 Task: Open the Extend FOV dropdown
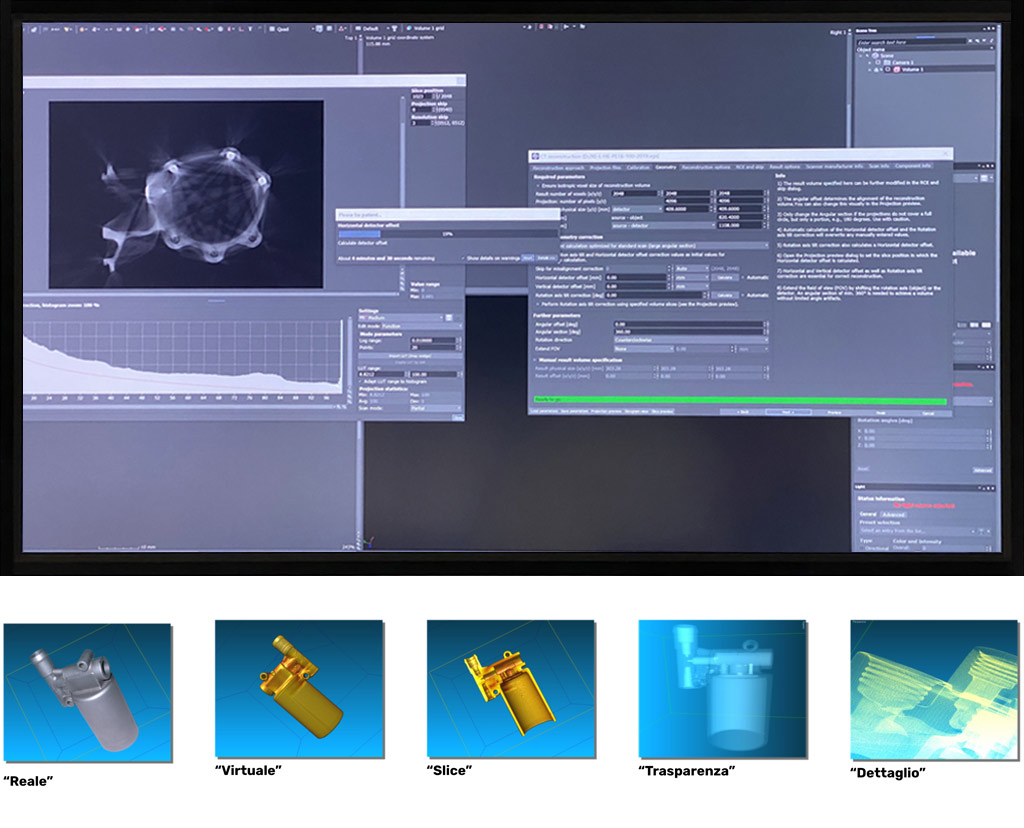(643, 349)
